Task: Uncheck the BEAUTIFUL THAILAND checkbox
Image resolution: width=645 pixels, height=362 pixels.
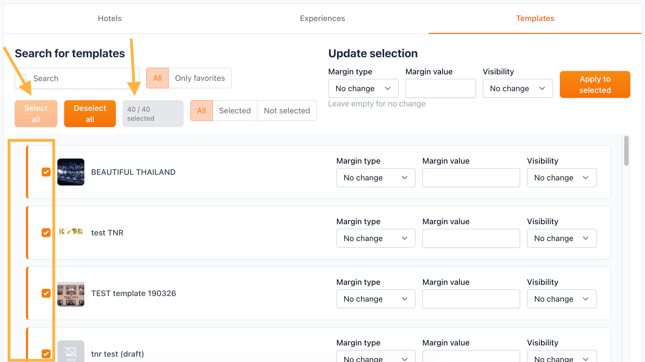Action: [x=46, y=172]
